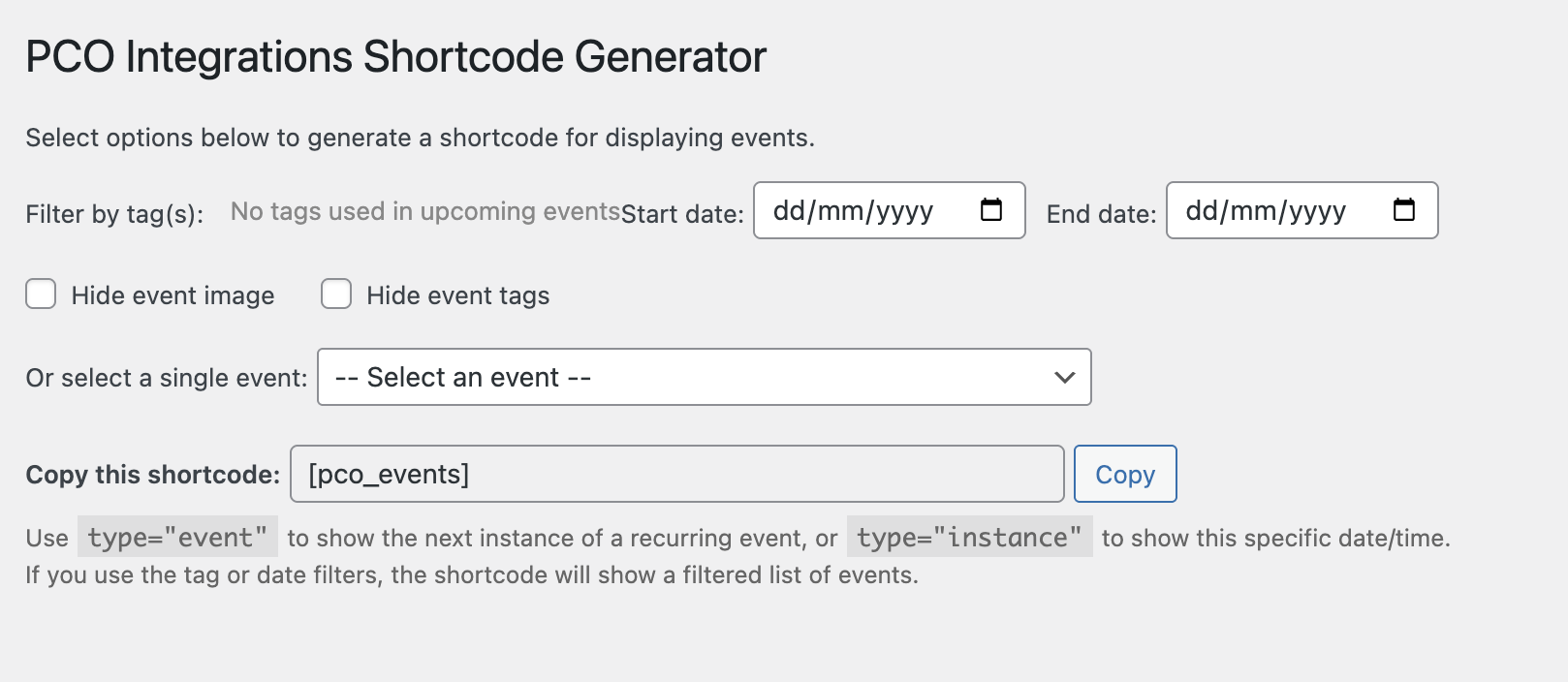Image resolution: width=1568 pixels, height=682 pixels.
Task: Click the [pco_events] shortcode text field
Action: 677,474
